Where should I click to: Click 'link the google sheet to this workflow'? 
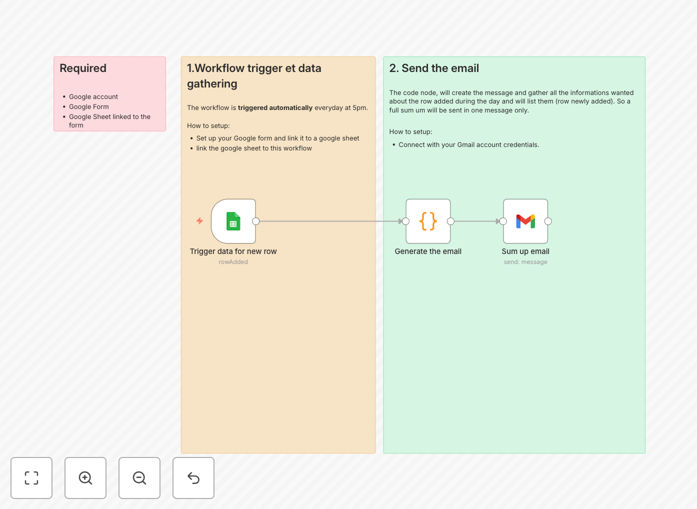[x=254, y=148]
